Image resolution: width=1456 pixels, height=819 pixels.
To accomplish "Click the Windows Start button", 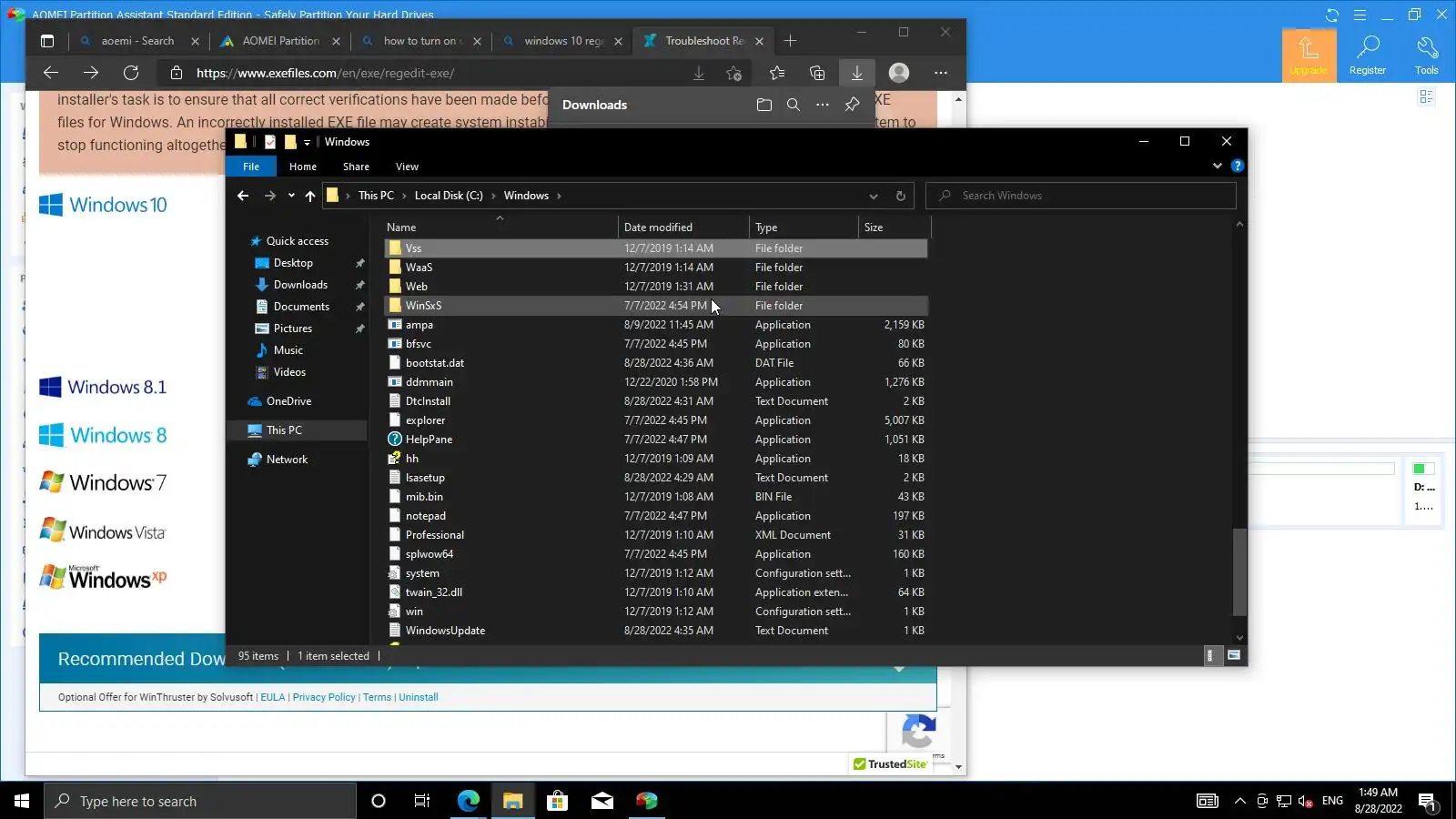I will [x=22, y=801].
